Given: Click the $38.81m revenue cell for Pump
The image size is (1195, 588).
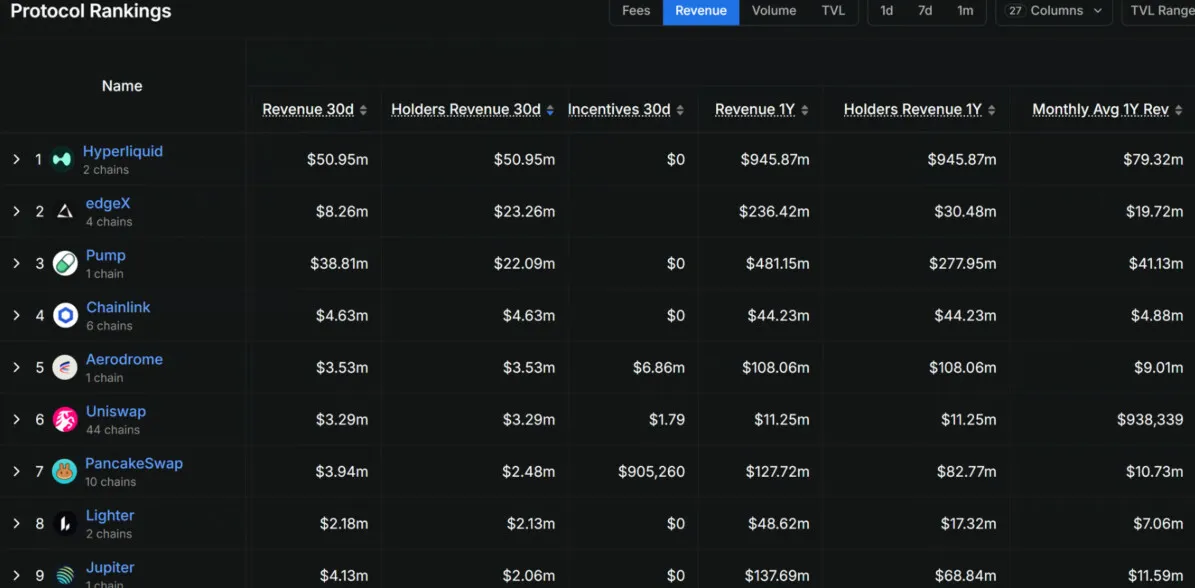Looking at the screenshot, I should [339, 264].
